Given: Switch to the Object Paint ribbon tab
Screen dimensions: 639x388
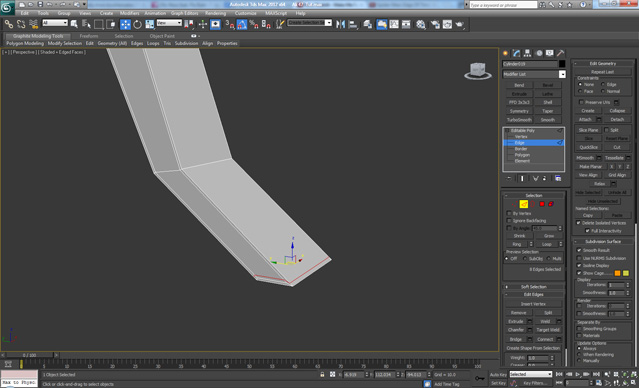Looking at the screenshot, I should click(x=162, y=36).
